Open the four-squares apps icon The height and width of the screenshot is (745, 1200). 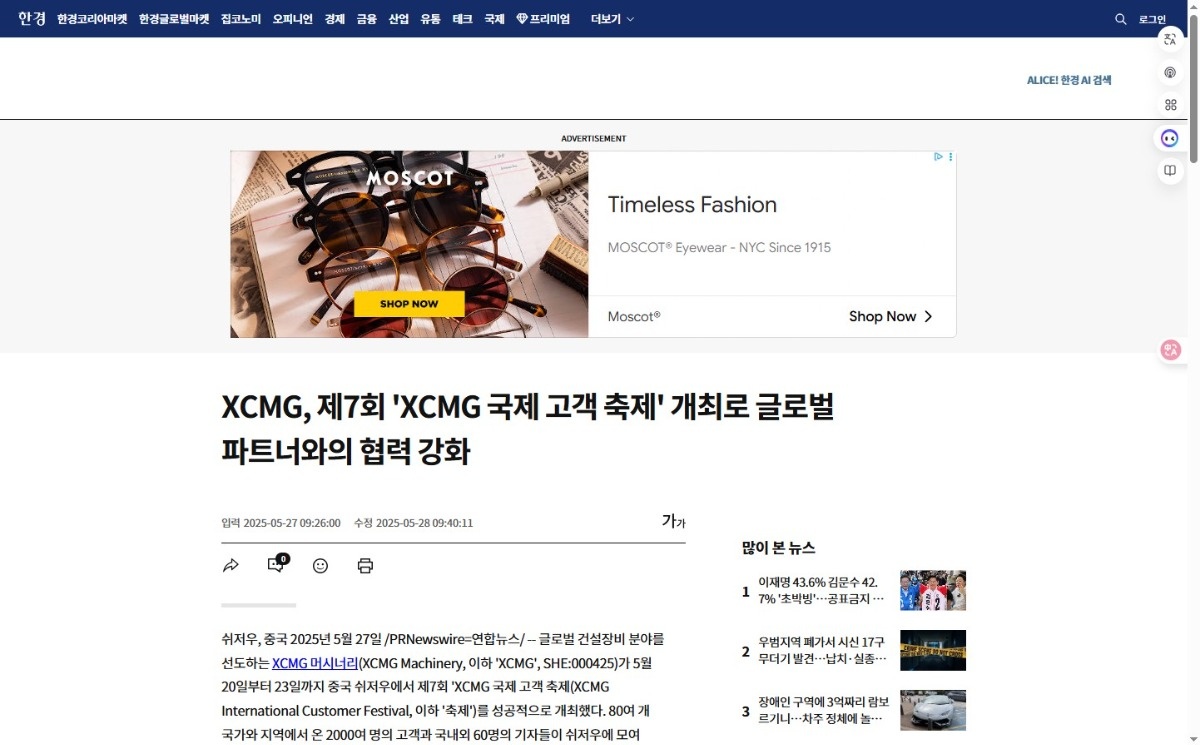click(x=1170, y=105)
